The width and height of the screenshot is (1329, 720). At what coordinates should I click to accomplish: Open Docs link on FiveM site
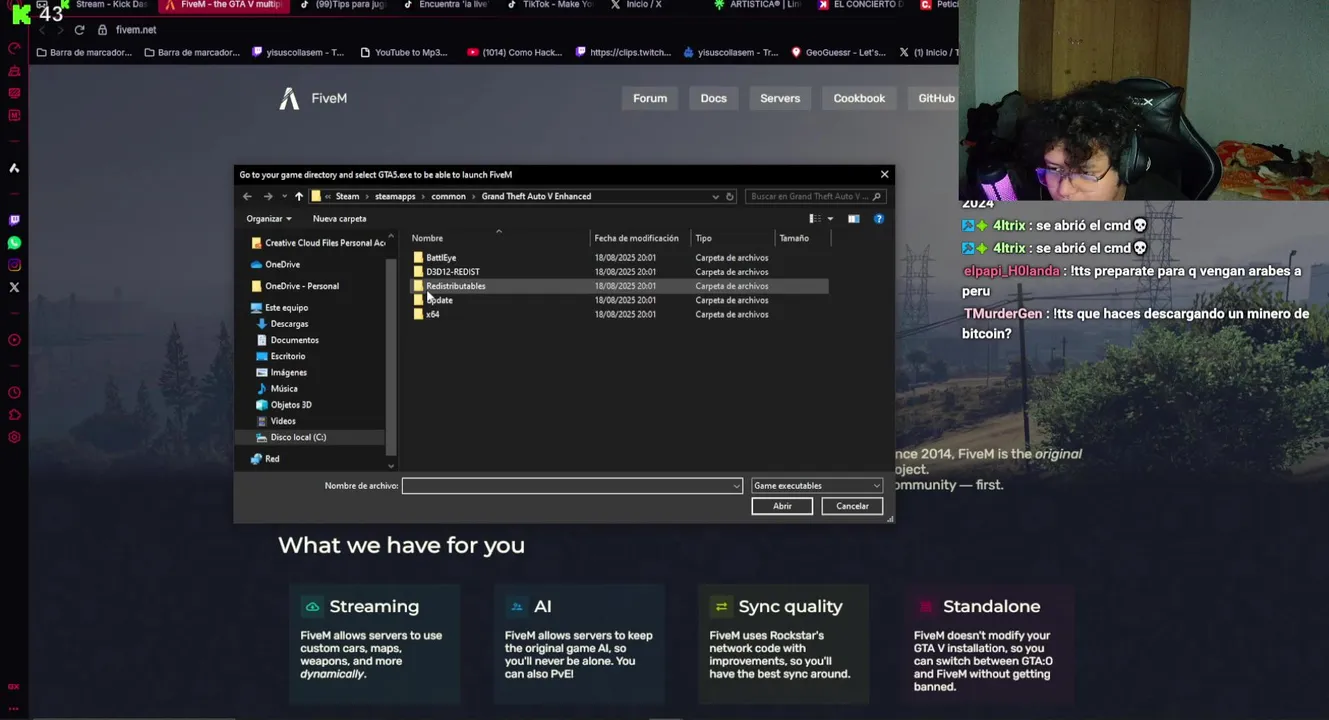click(713, 98)
